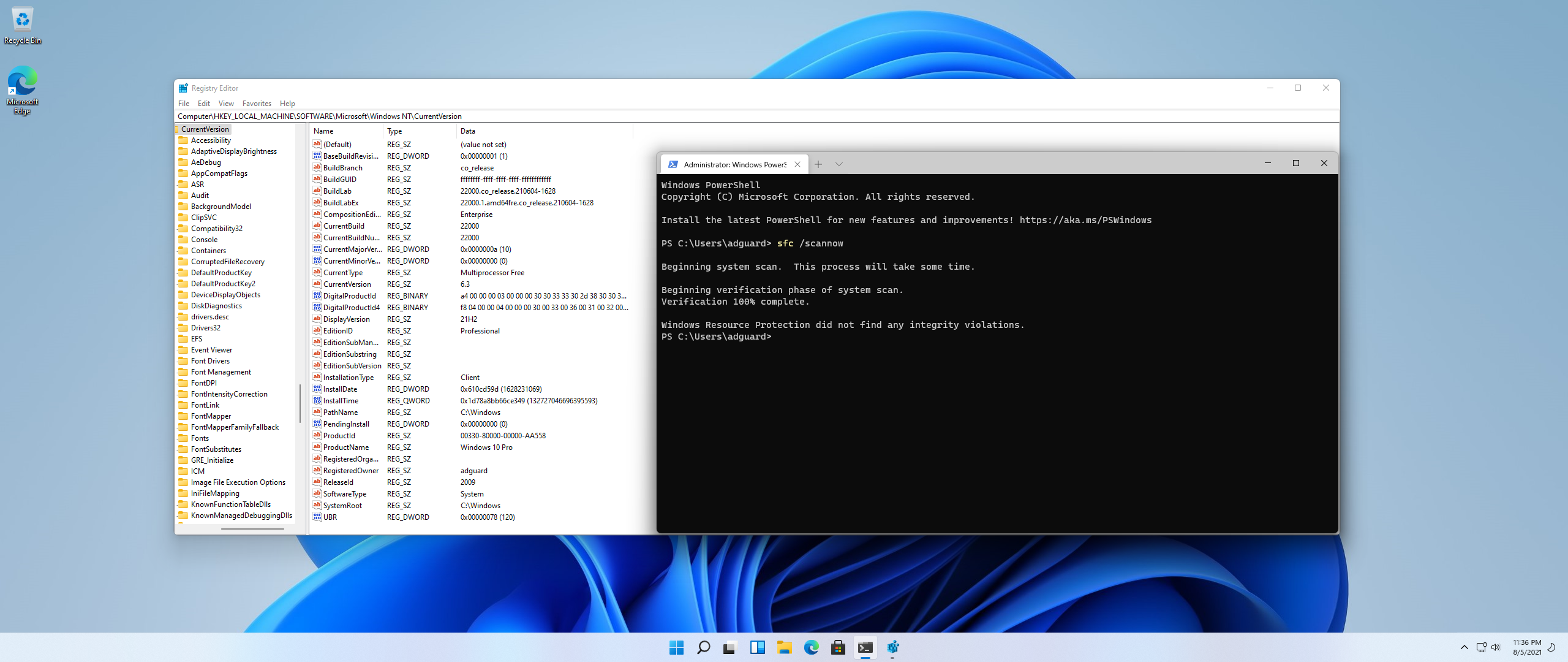Launch Edge from the taskbar
Image resolution: width=1568 pixels, height=662 pixels.
click(x=811, y=647)
